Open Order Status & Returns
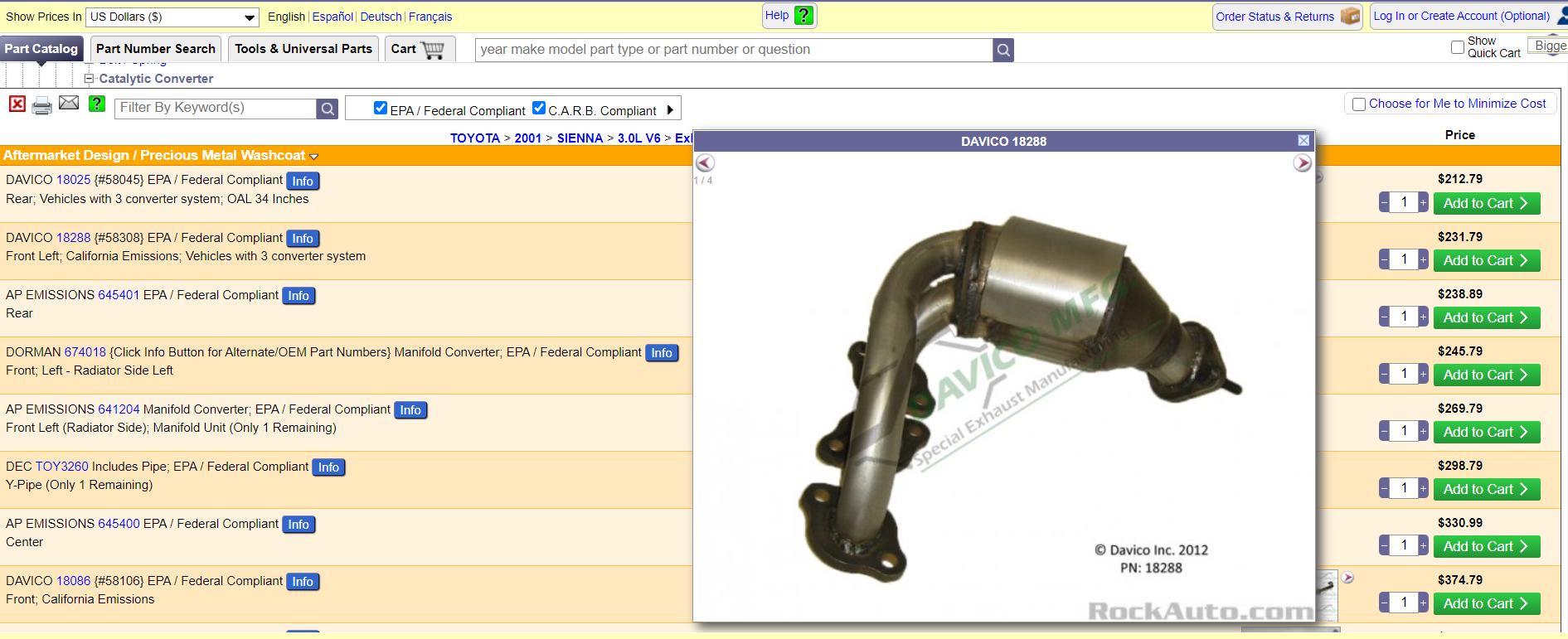 [x=1274, y=17]
